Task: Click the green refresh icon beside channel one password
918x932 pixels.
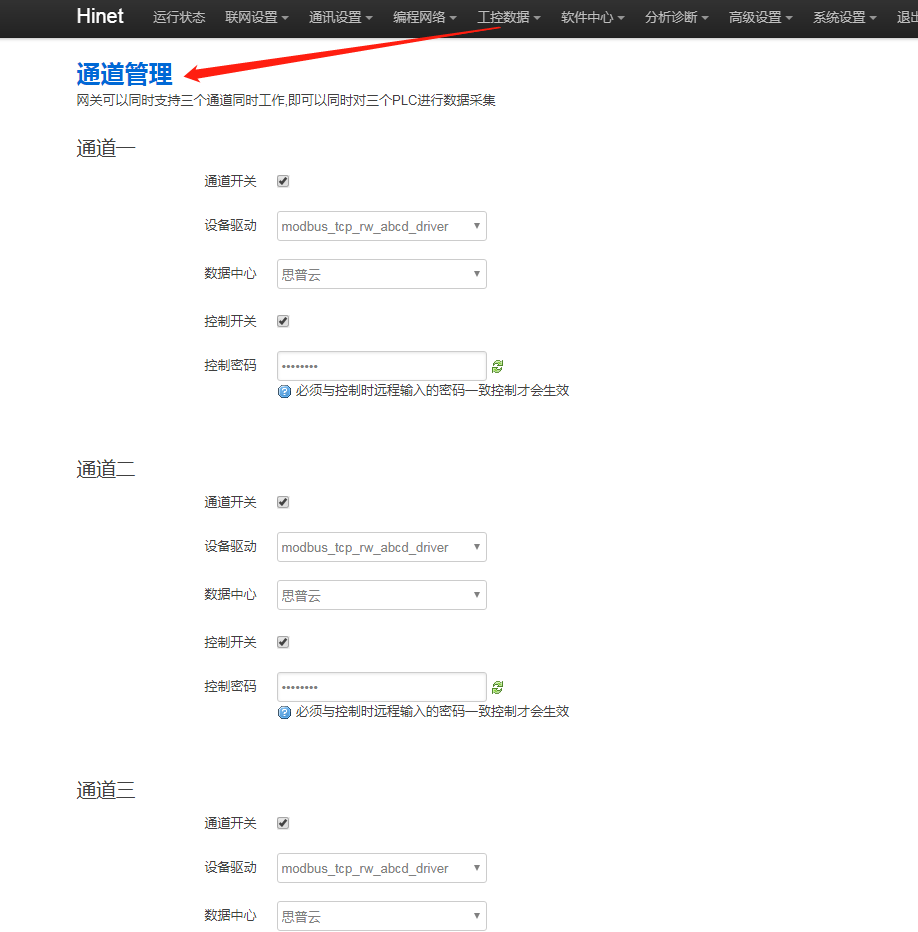Action: coord(498,367)
